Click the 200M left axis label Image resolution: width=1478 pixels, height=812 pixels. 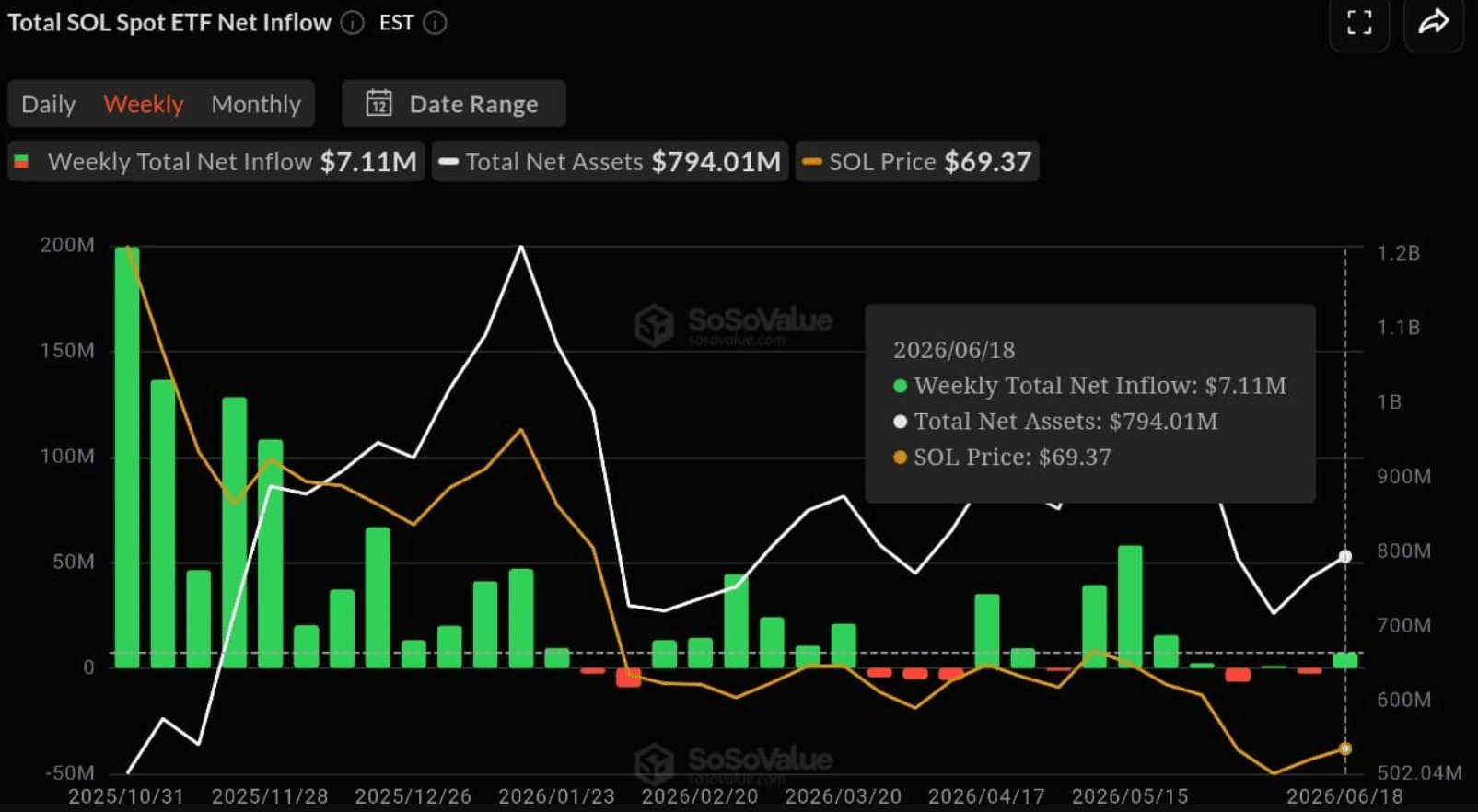(66, 245)
